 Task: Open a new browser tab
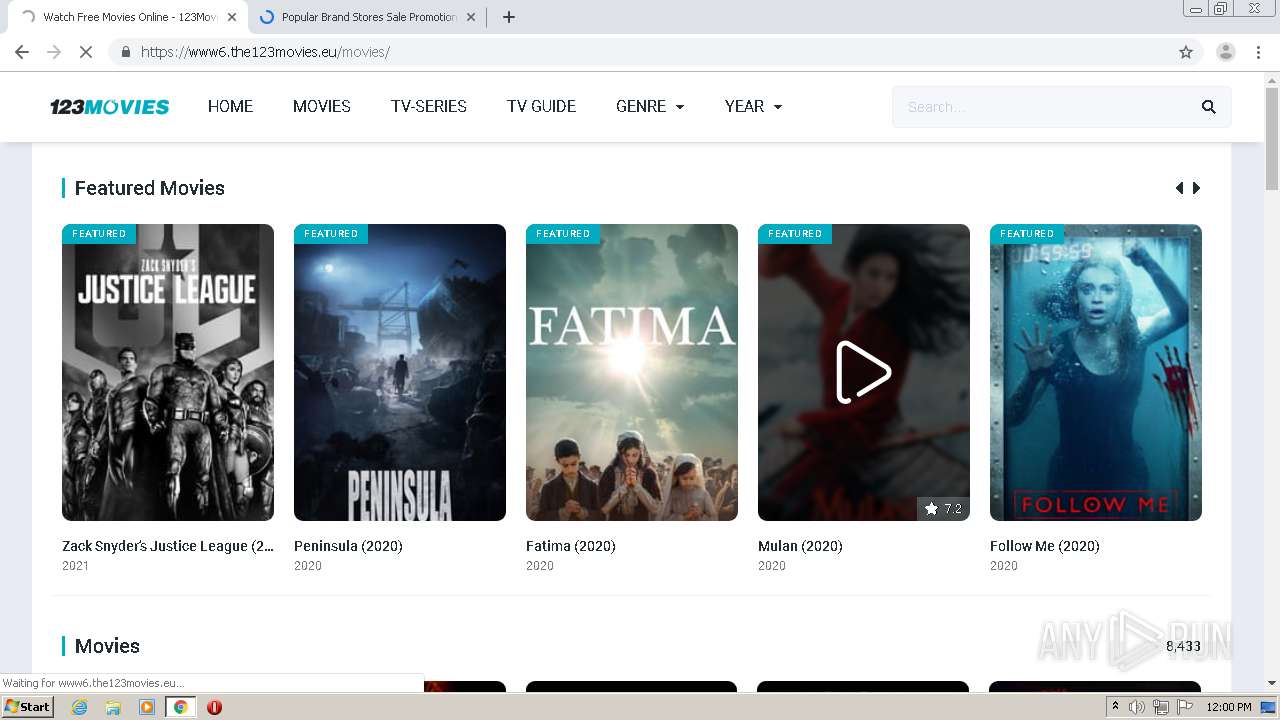(508, 17)
